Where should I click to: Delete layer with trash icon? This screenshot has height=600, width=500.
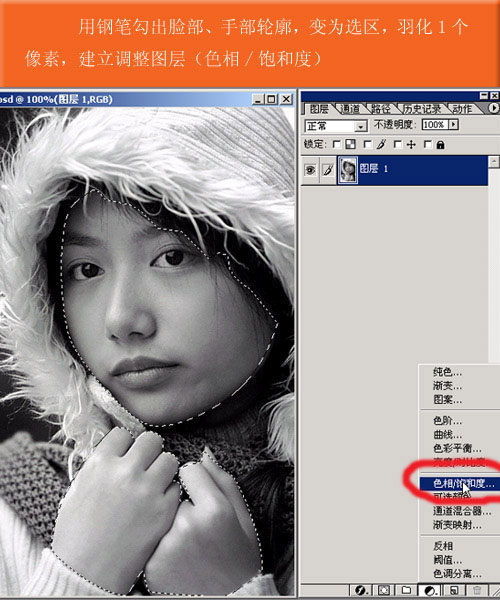[x=477, y=590]
